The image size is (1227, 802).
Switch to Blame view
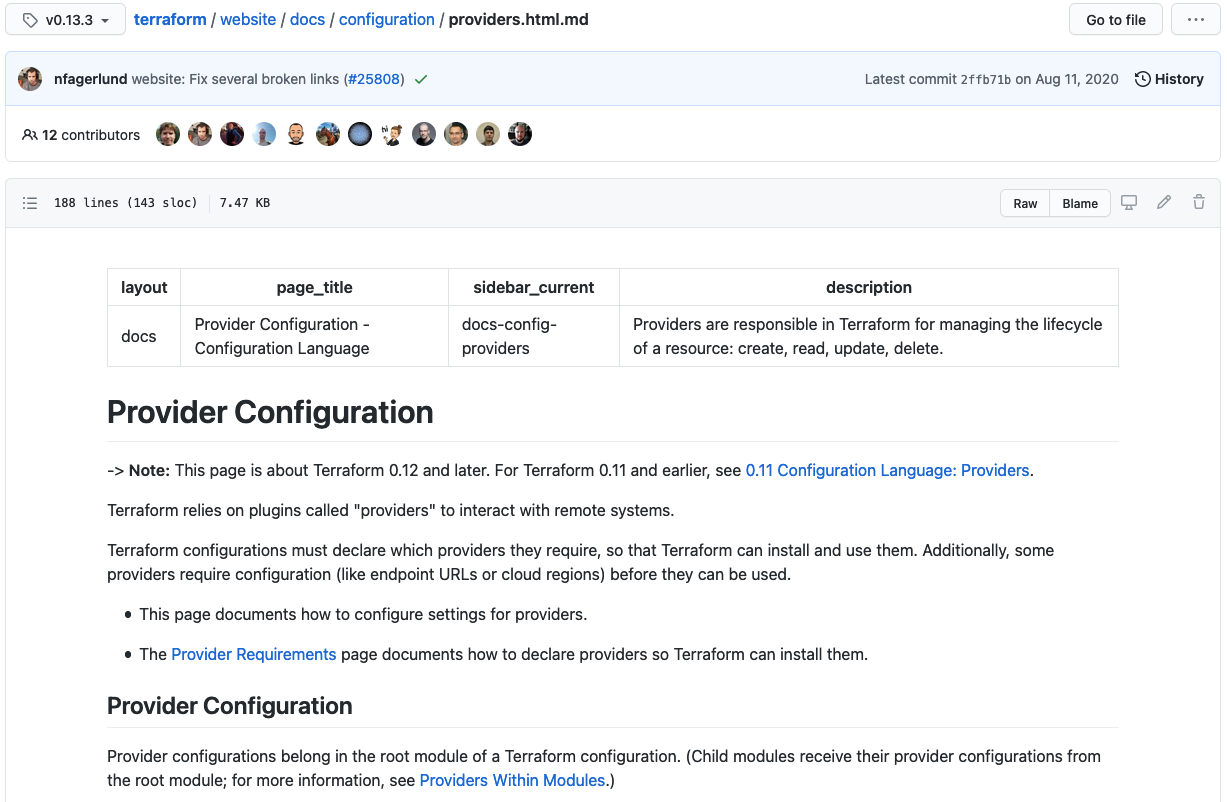click(x=1080, y=203)
